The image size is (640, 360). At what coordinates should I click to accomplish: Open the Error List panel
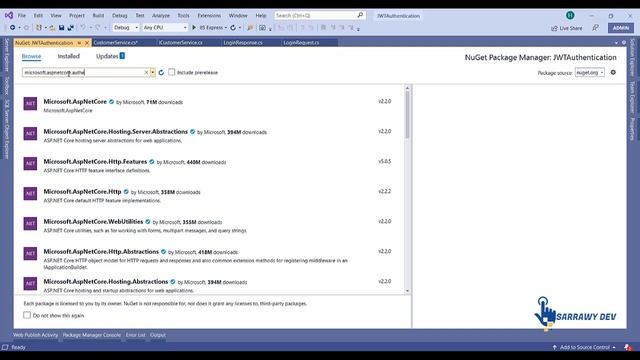click(135, 335)
